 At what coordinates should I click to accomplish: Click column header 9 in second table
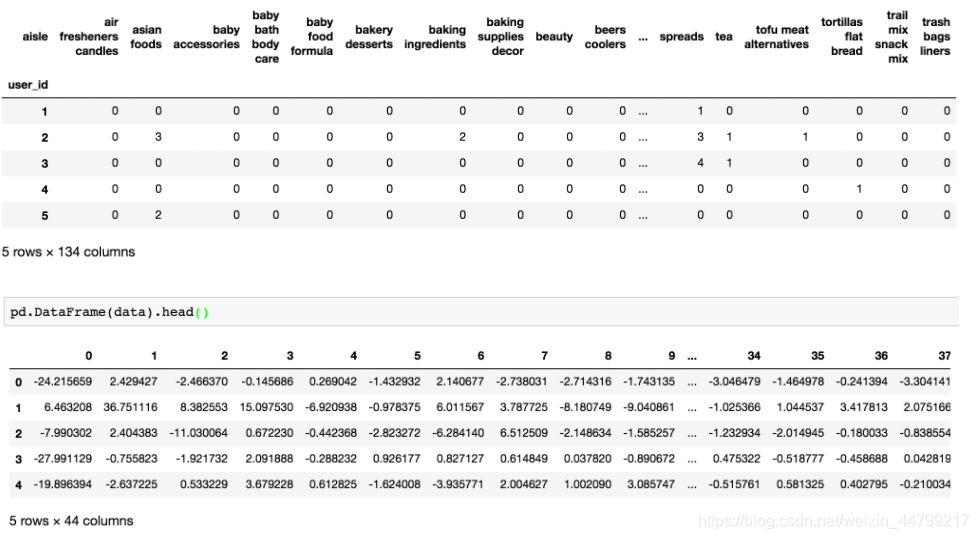click(672, 356)
